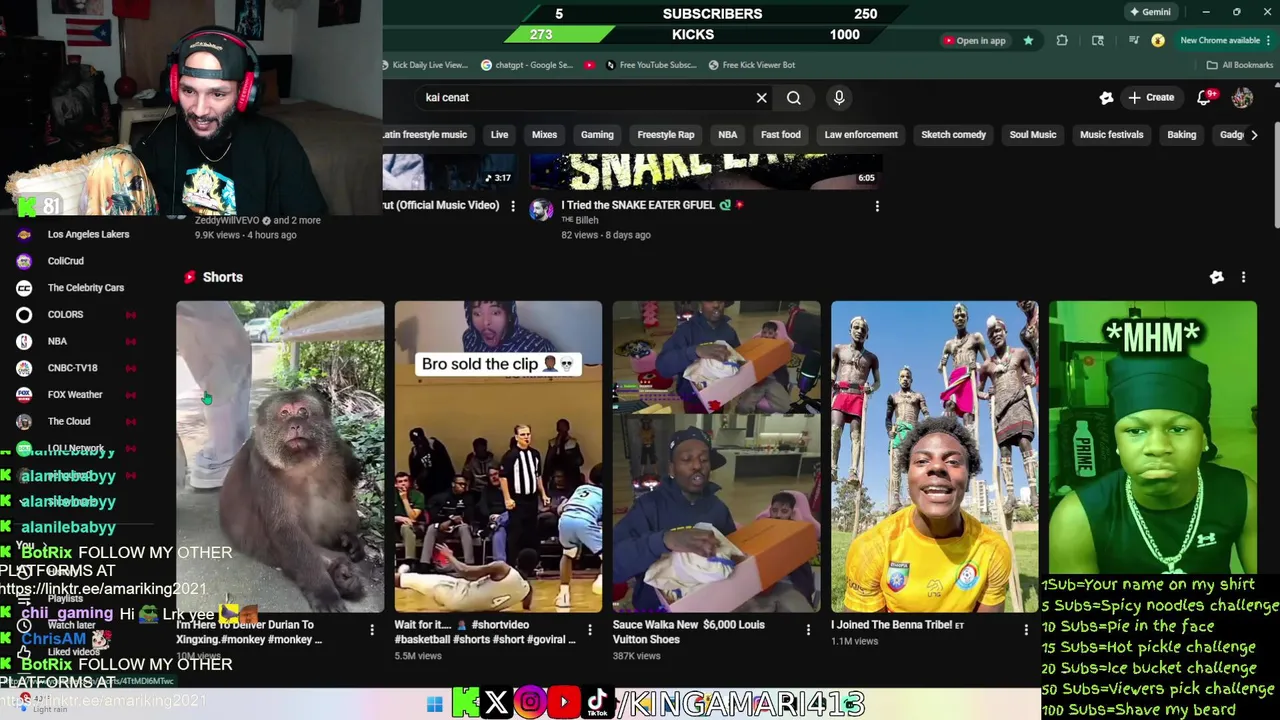Click the YouTube icon bookmark in bookmarks bar
This screenshot has height=720, width=1280.
coord(590,65)
